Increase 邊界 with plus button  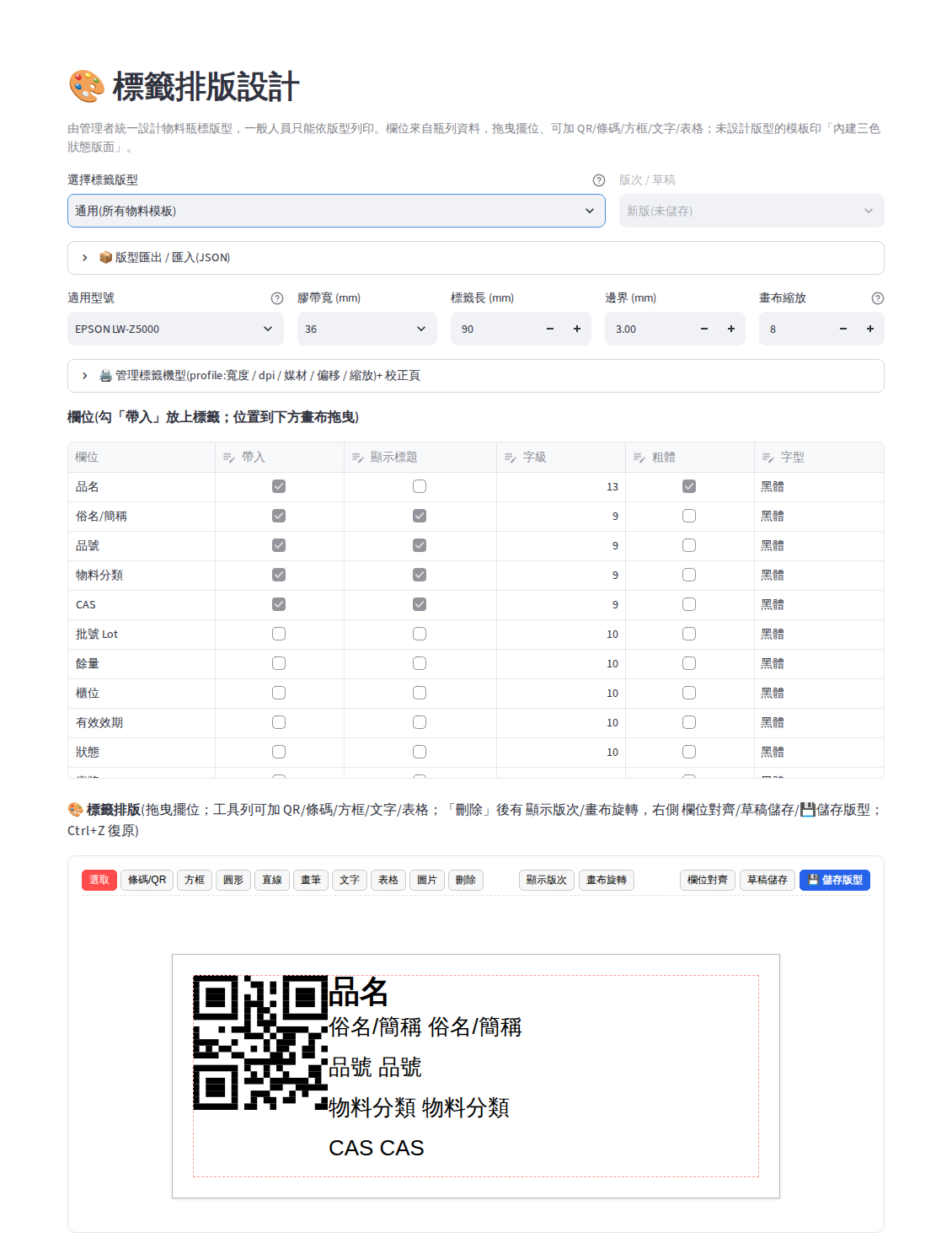731,329
